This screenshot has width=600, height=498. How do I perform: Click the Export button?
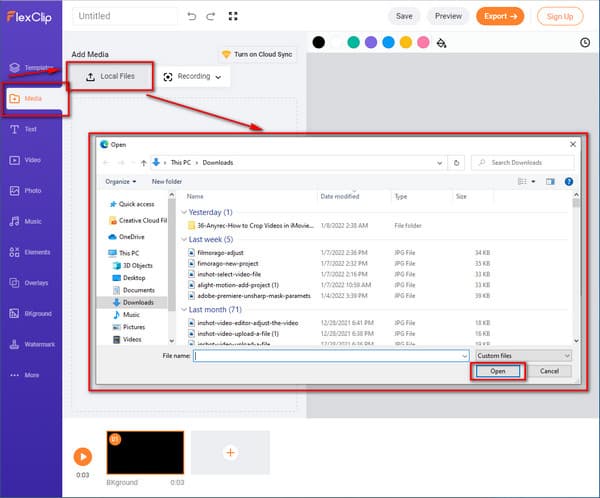500,16
